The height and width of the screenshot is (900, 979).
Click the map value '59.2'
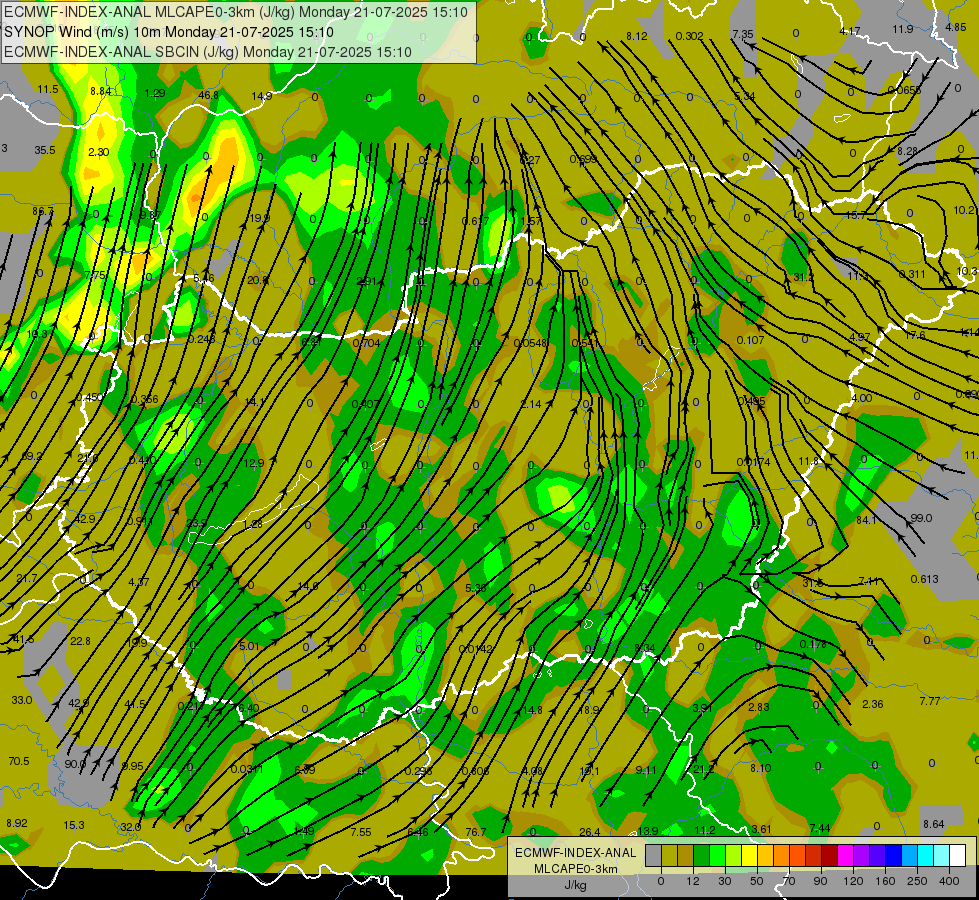32,456
